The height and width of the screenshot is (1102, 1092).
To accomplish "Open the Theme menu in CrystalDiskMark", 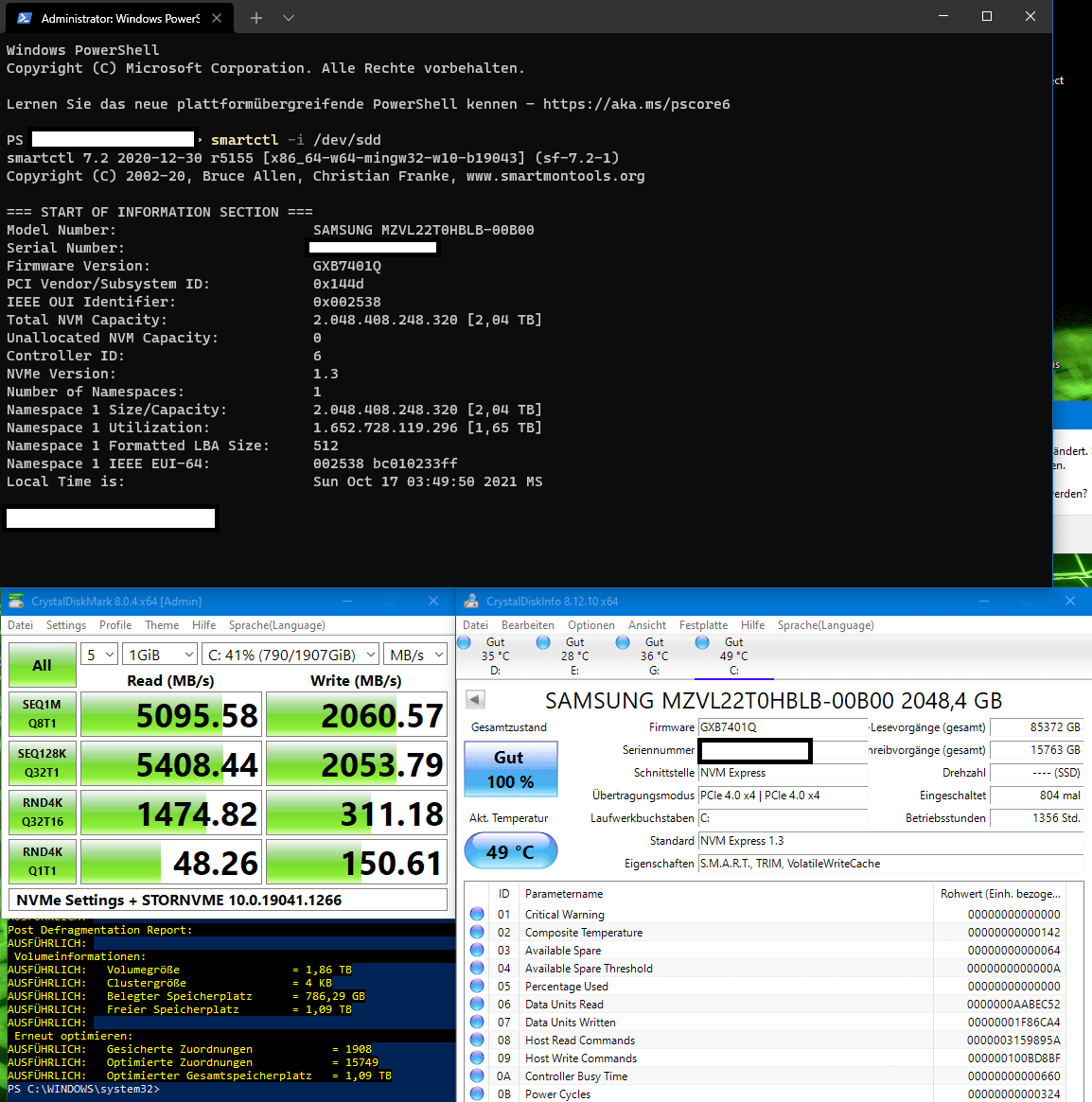I will pos(162,625).
